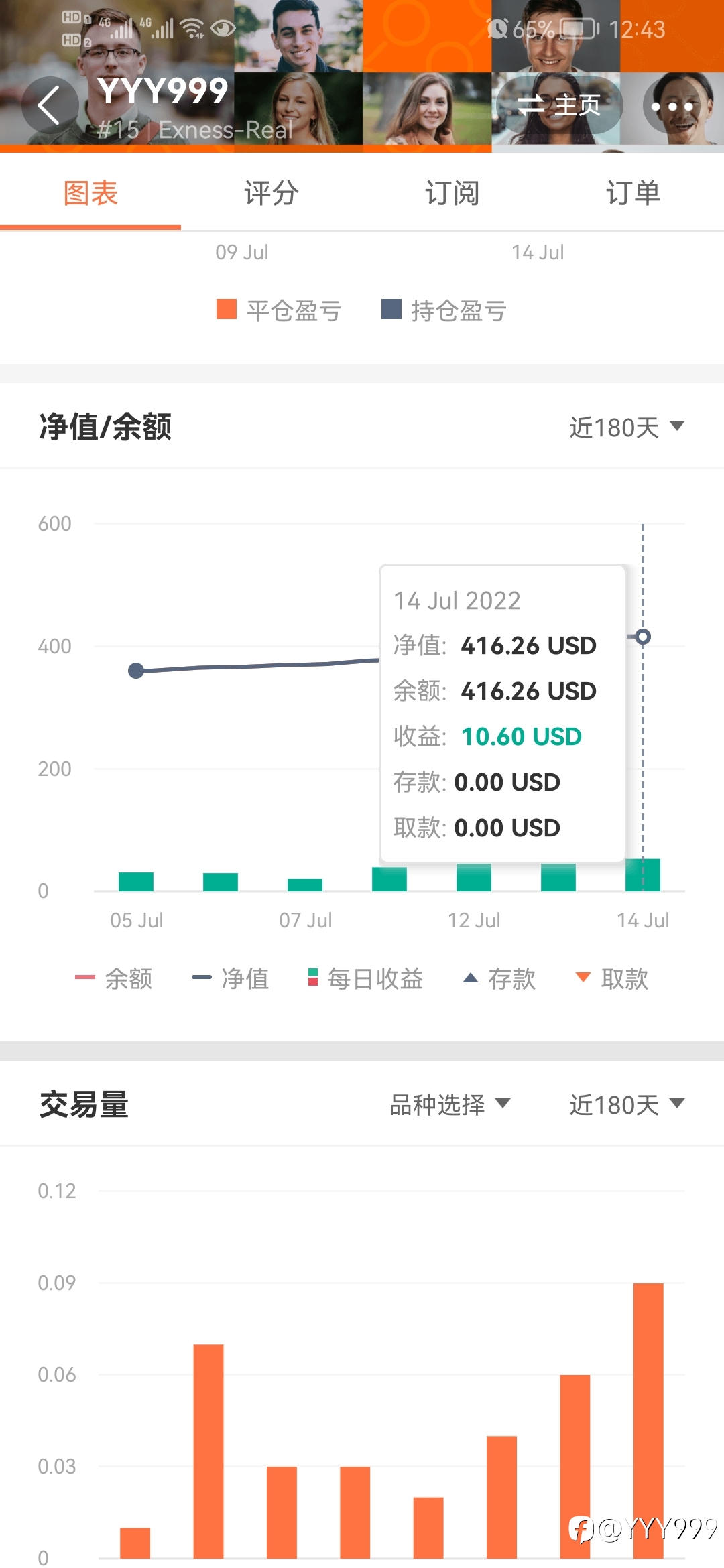Expand the 品种选择 dropdown

[450, 1104]
